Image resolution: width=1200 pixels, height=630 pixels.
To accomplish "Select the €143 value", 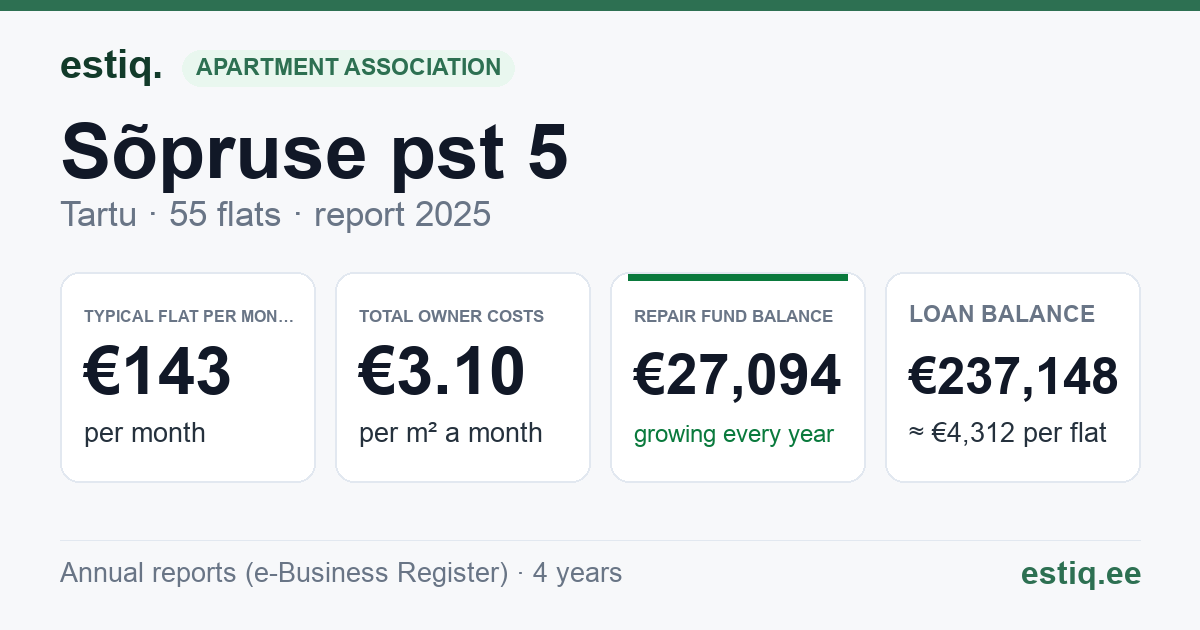I will click(x=158, y=372).
